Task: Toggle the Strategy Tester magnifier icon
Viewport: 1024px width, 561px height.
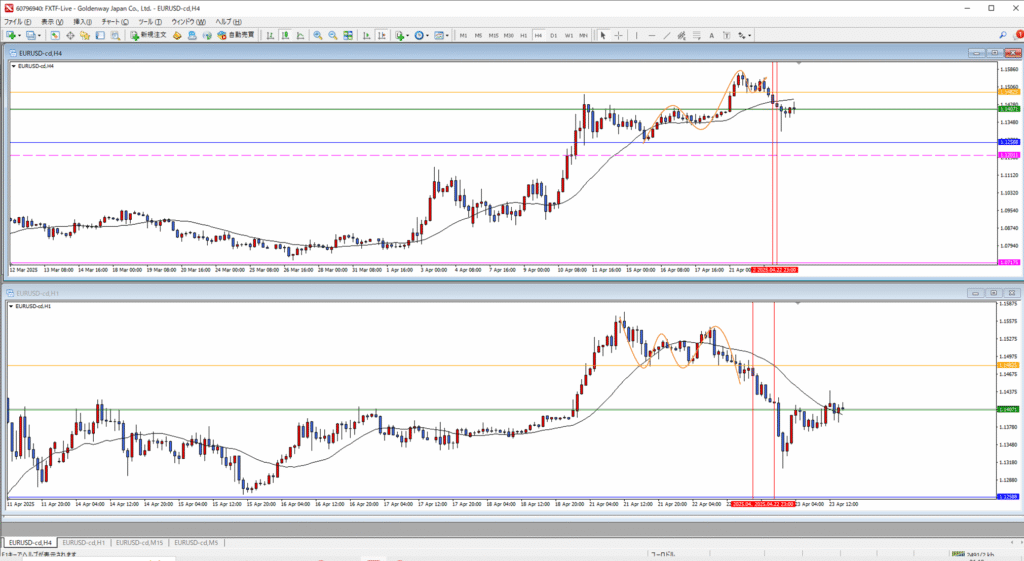Action: click(115, 35)
